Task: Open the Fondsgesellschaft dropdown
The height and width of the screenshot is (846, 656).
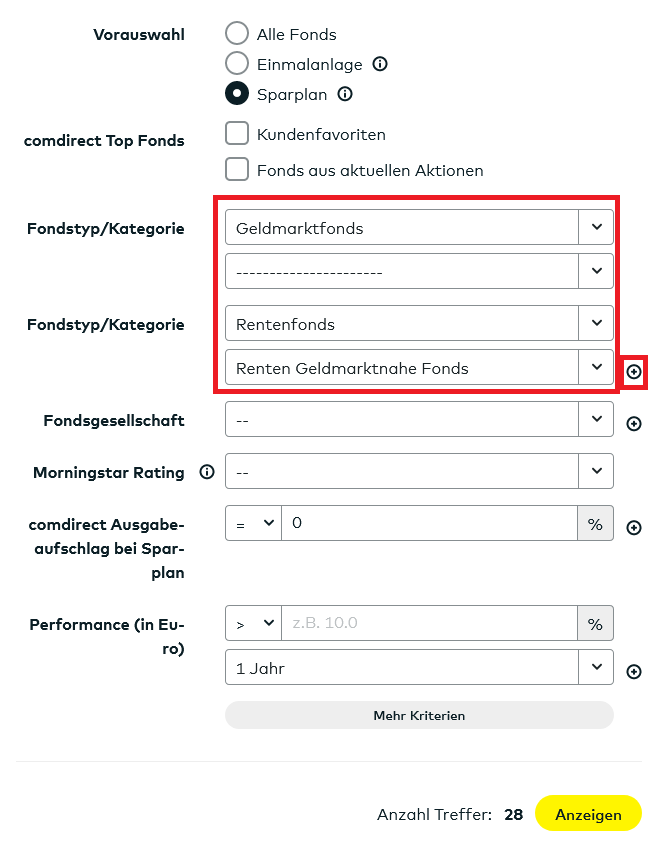Action: click(419, 420)
